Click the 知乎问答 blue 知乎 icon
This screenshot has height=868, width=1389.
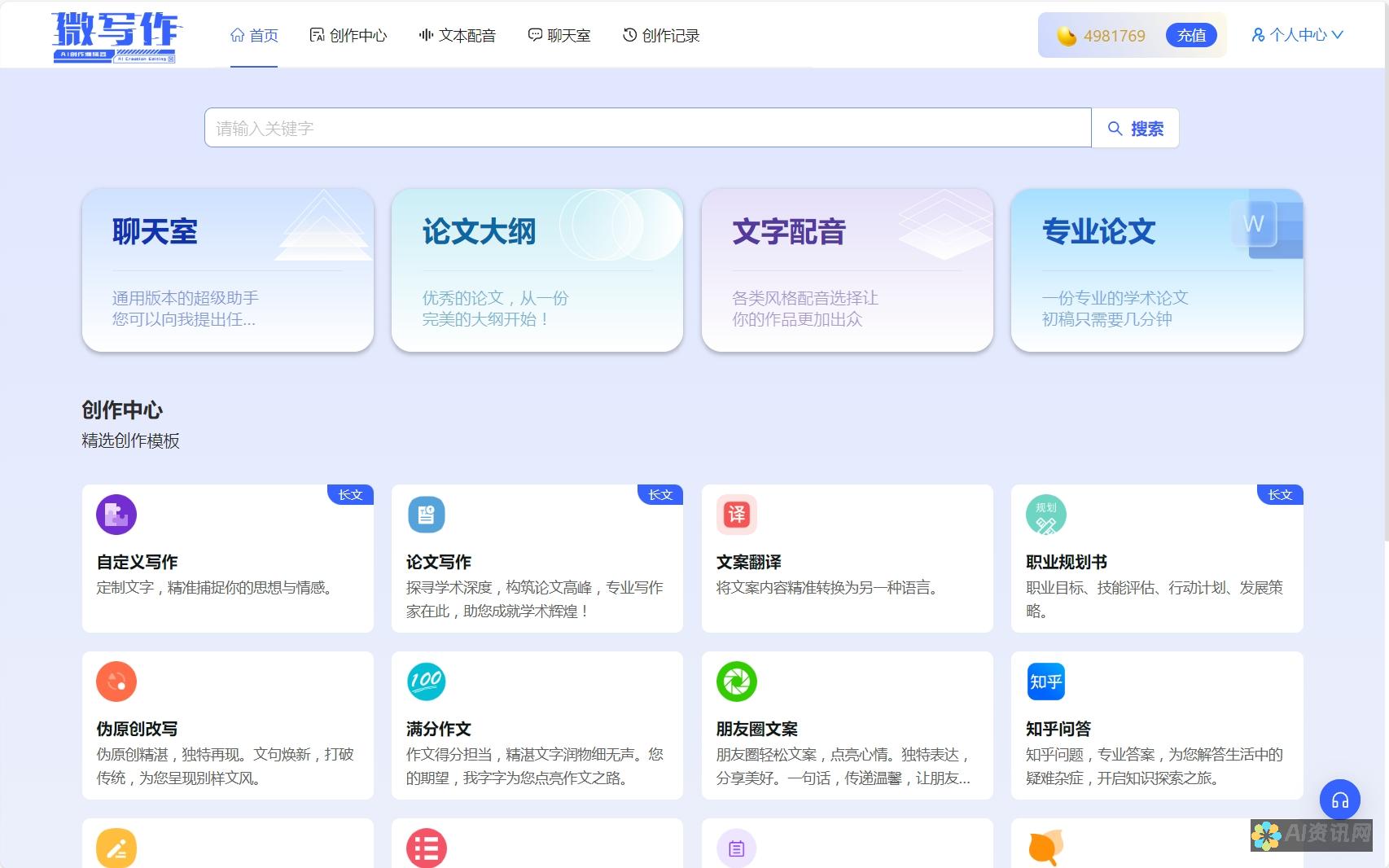[1046, 682]
